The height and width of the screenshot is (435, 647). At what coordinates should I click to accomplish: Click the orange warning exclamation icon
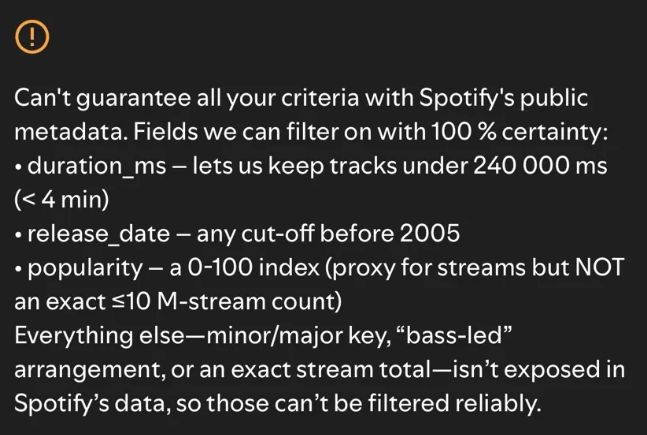(32, 37)
